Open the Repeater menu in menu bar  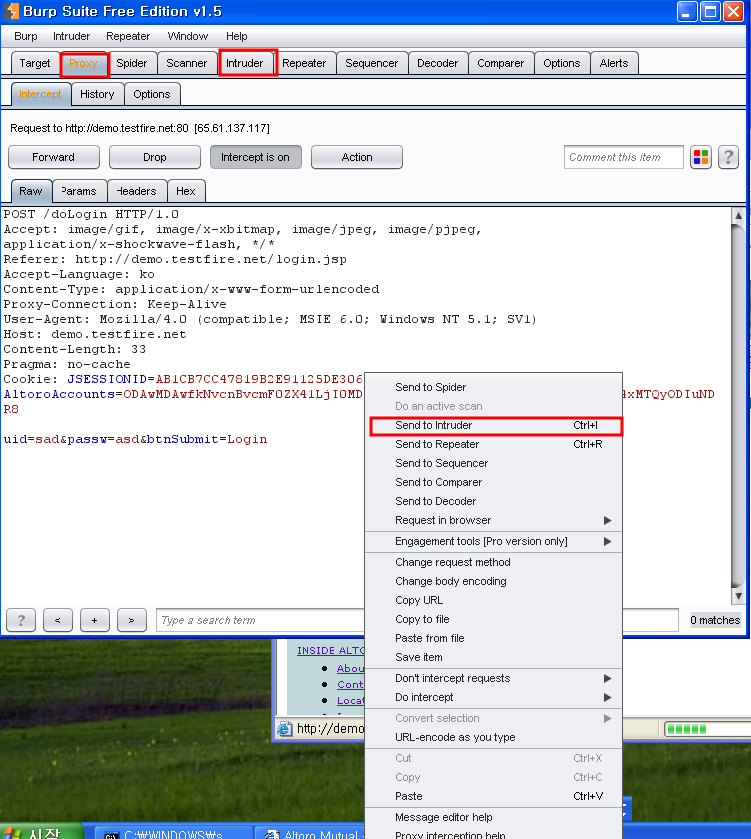128,36
